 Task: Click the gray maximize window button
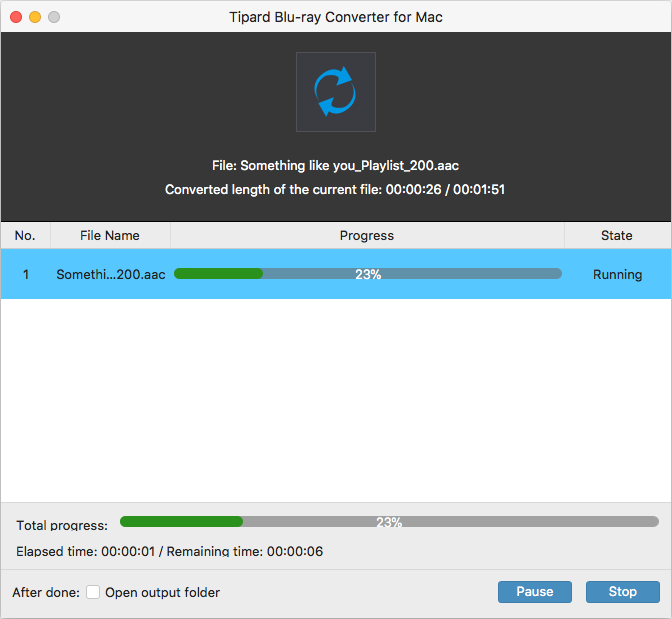coord(54,17)
